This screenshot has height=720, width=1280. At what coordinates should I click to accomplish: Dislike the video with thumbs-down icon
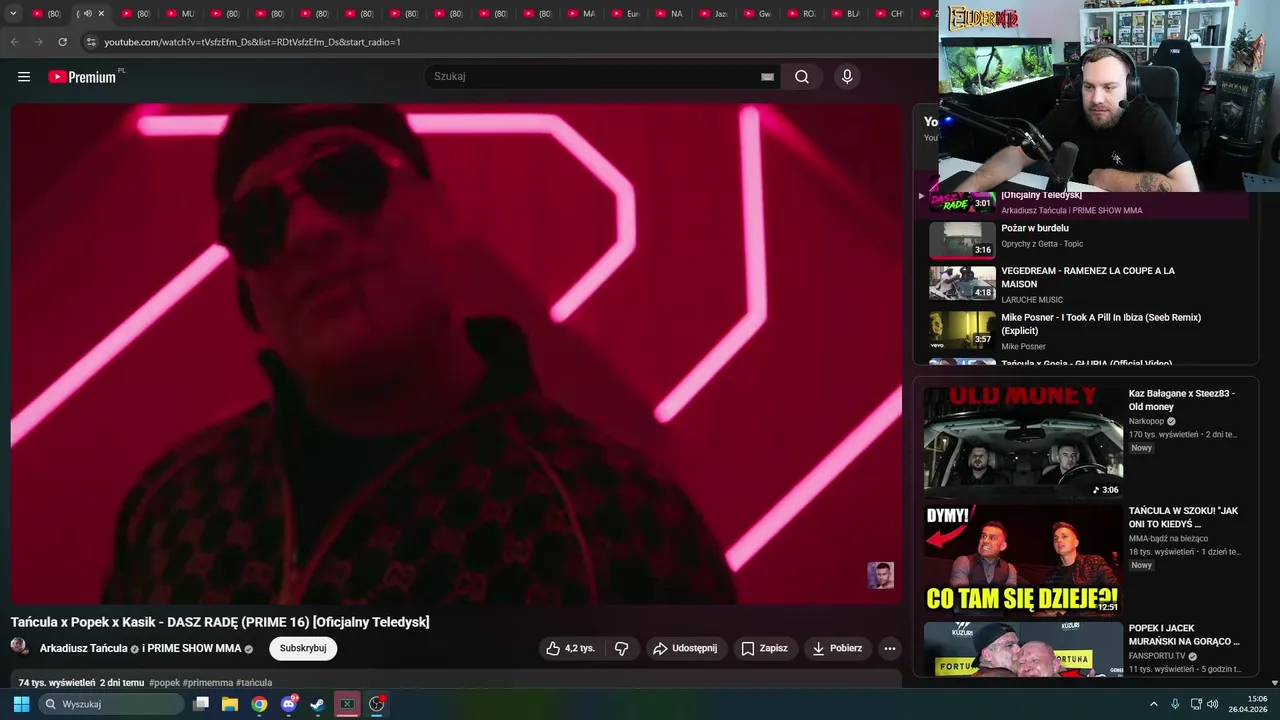click(x=621, y=648)
